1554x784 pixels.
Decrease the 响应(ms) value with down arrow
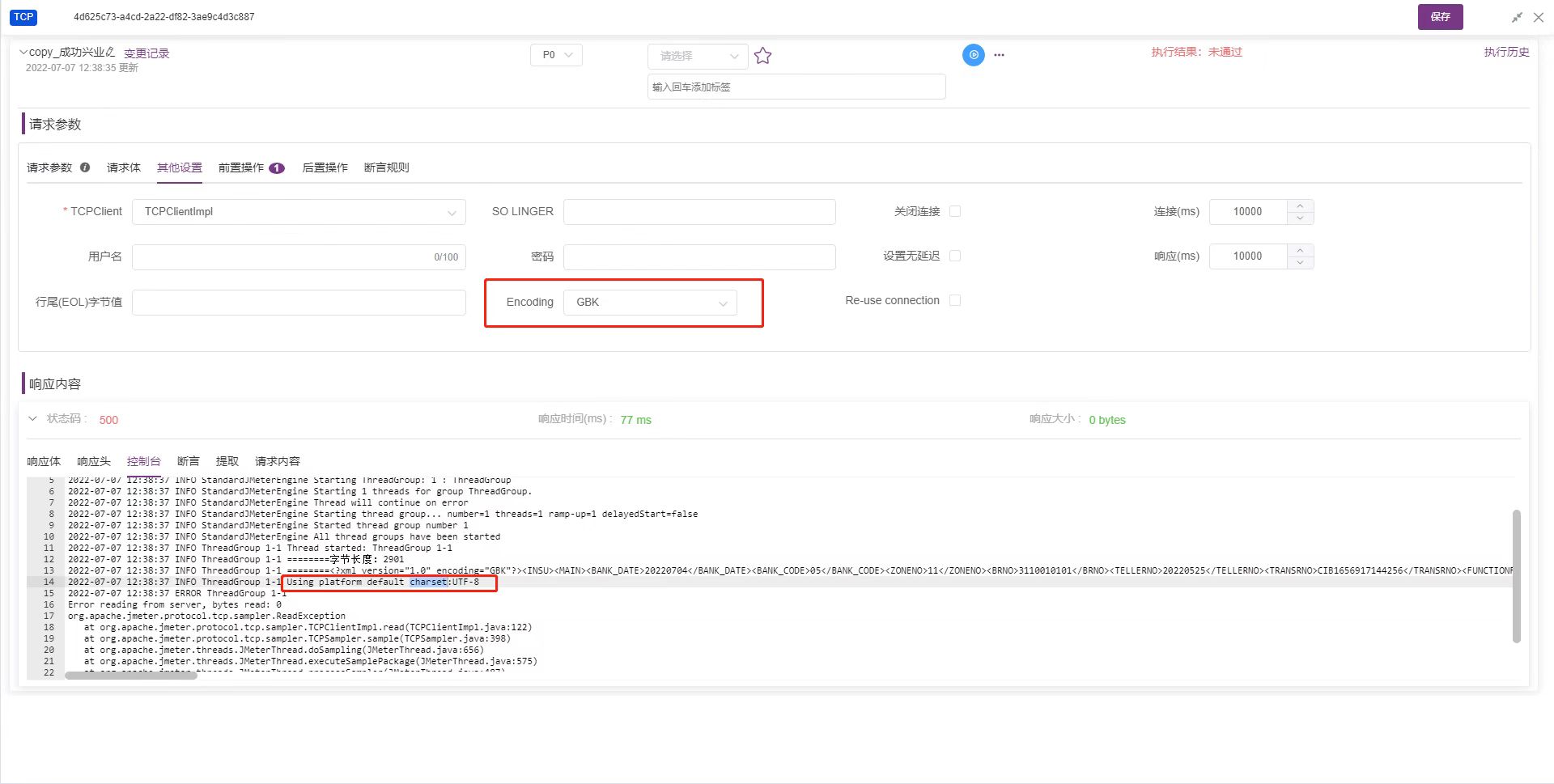pos(1300,262)
